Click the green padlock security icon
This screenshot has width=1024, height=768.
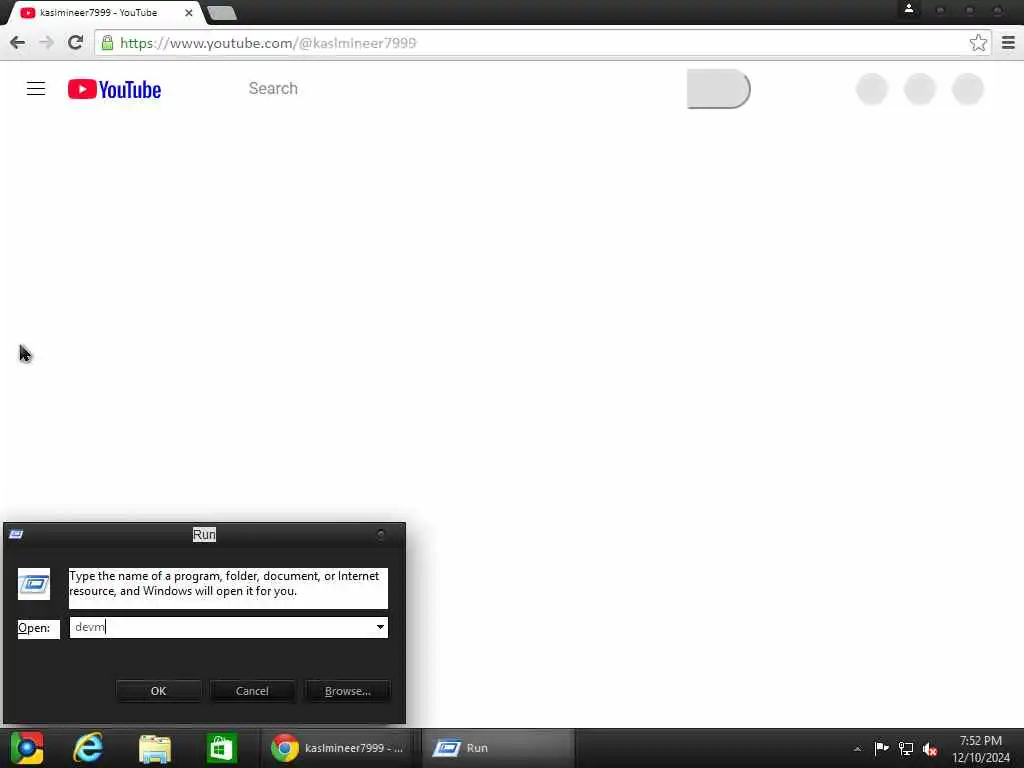(107, 43)
